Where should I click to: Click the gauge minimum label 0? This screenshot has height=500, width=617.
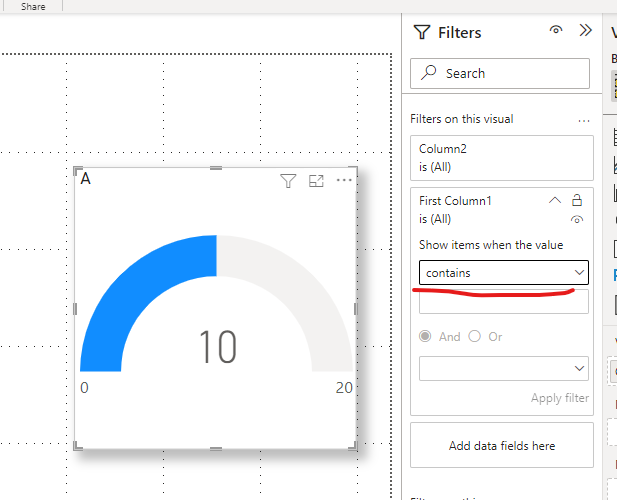tap(84, 388)
